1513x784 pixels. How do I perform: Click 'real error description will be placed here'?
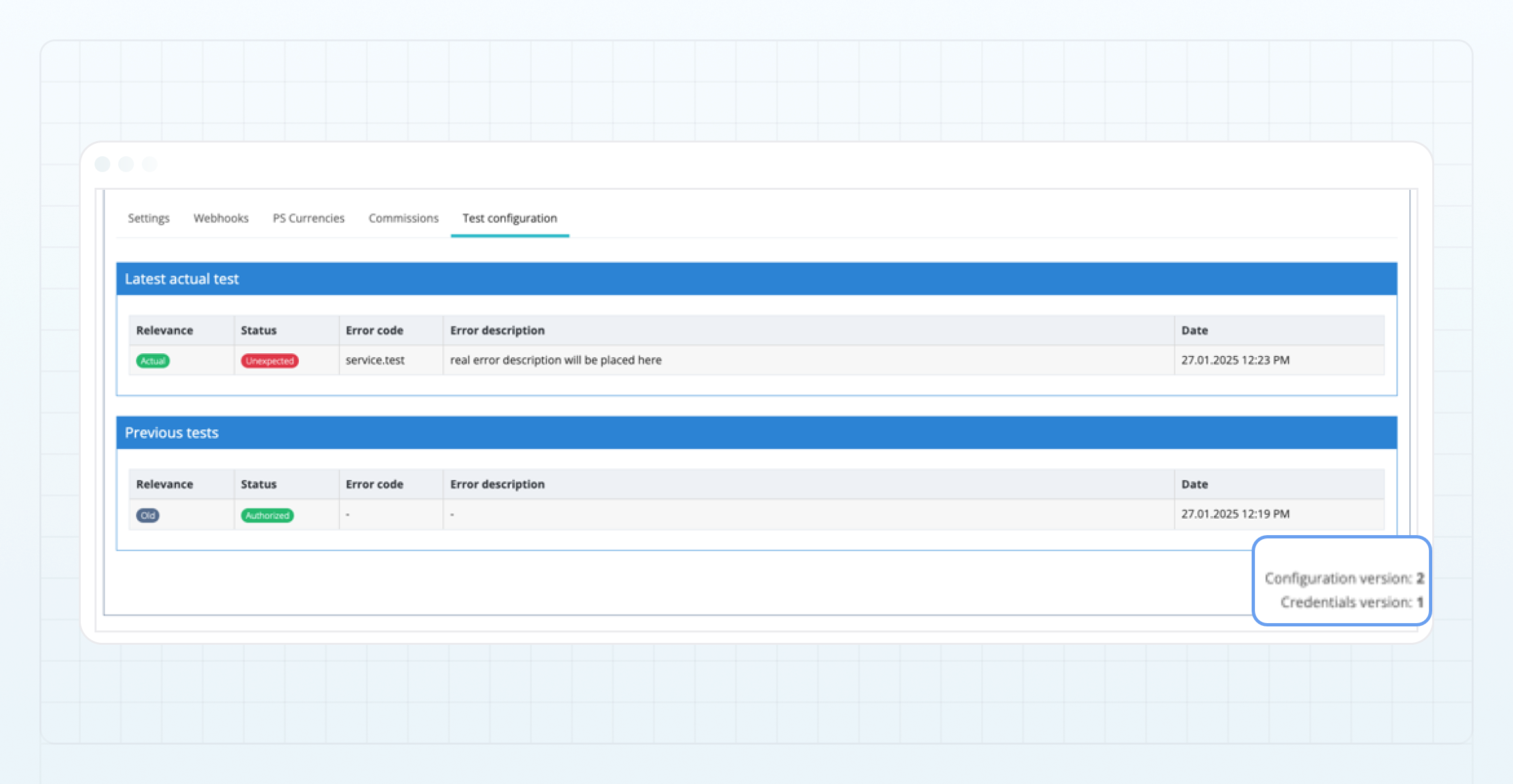(556, 360)
